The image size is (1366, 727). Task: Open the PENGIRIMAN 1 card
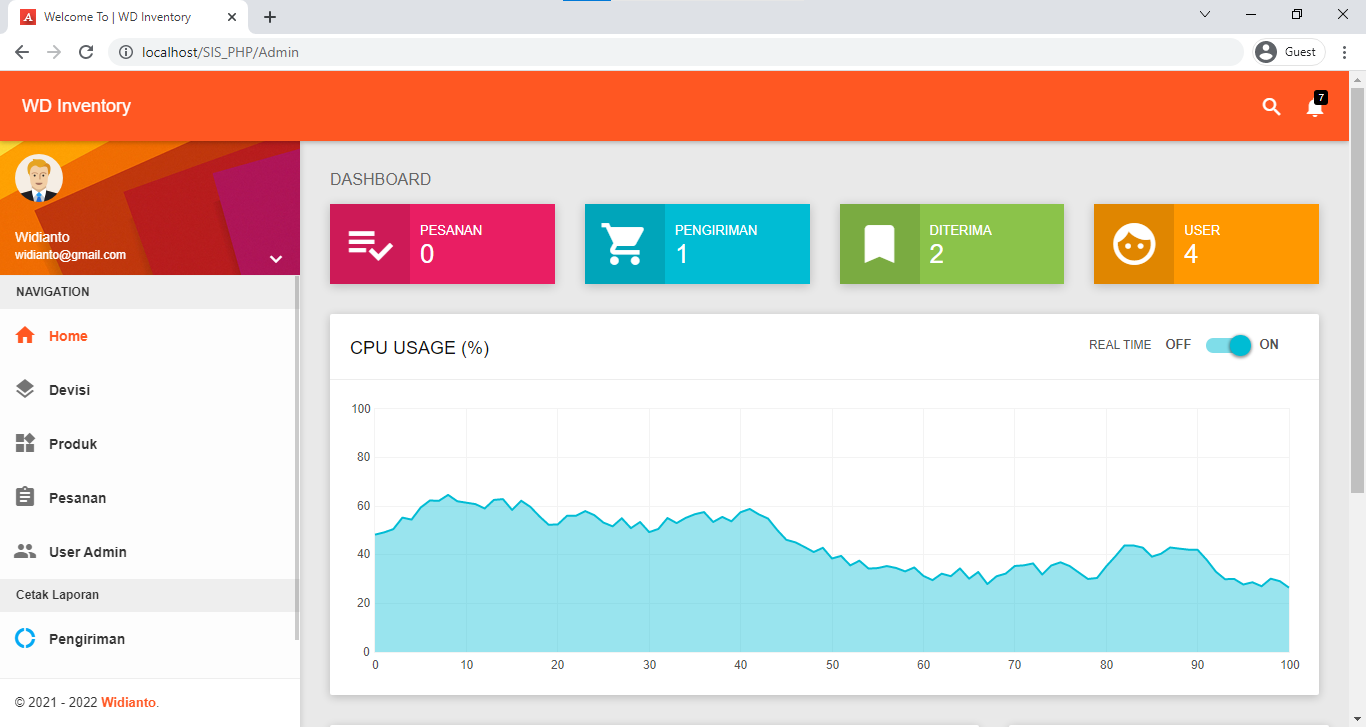tap(697, 244)
